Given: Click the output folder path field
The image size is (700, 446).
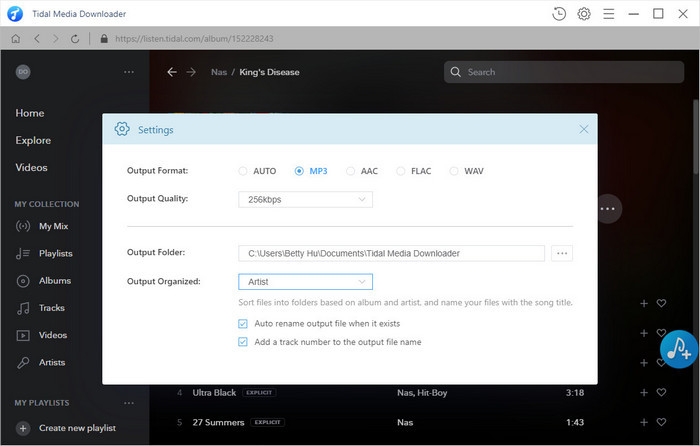Looking at the screenshot, I should (x=391, y=253).
